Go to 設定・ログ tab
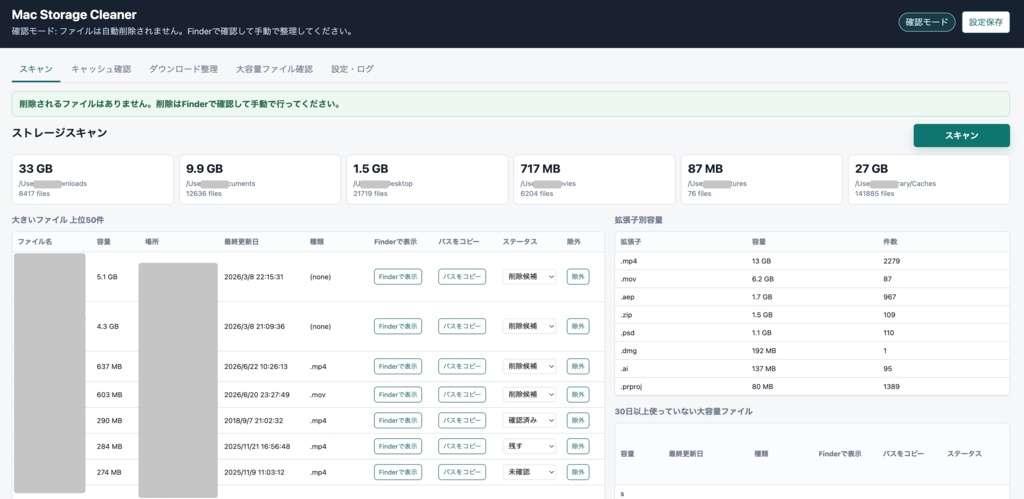 point(353,69)
